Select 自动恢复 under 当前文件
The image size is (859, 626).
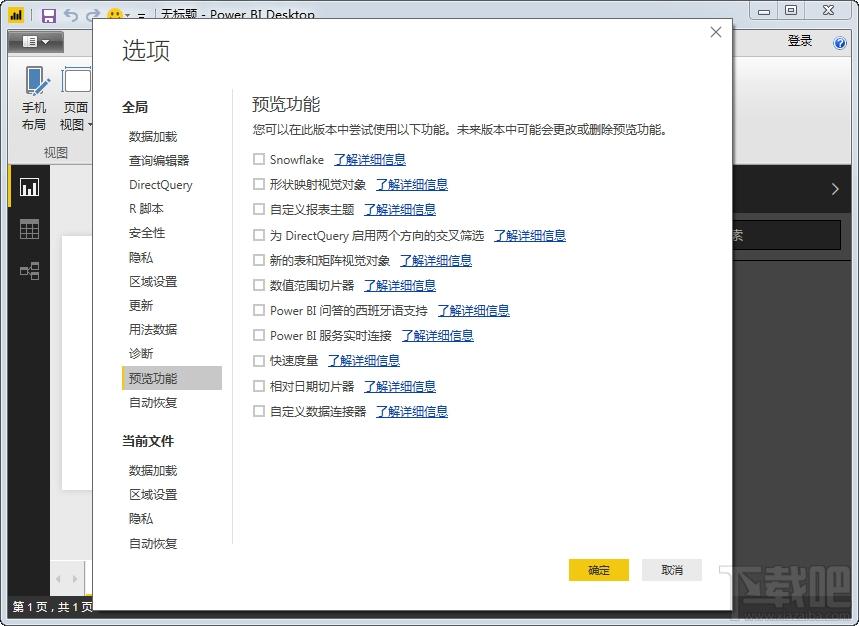point(153,543)
